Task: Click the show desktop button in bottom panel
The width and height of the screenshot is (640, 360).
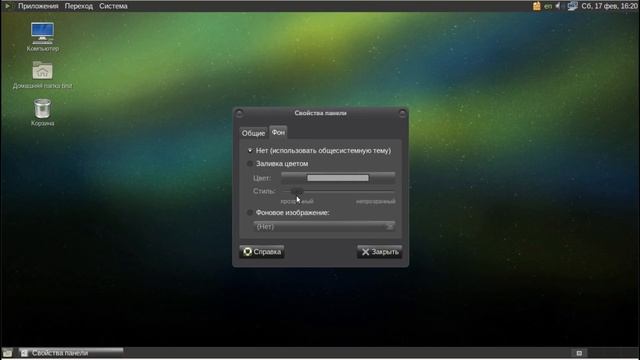Action: (7, 353)
